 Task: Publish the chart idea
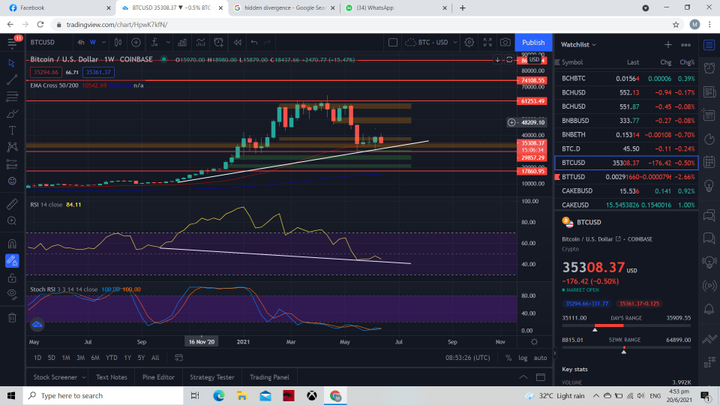coord(533,42)
